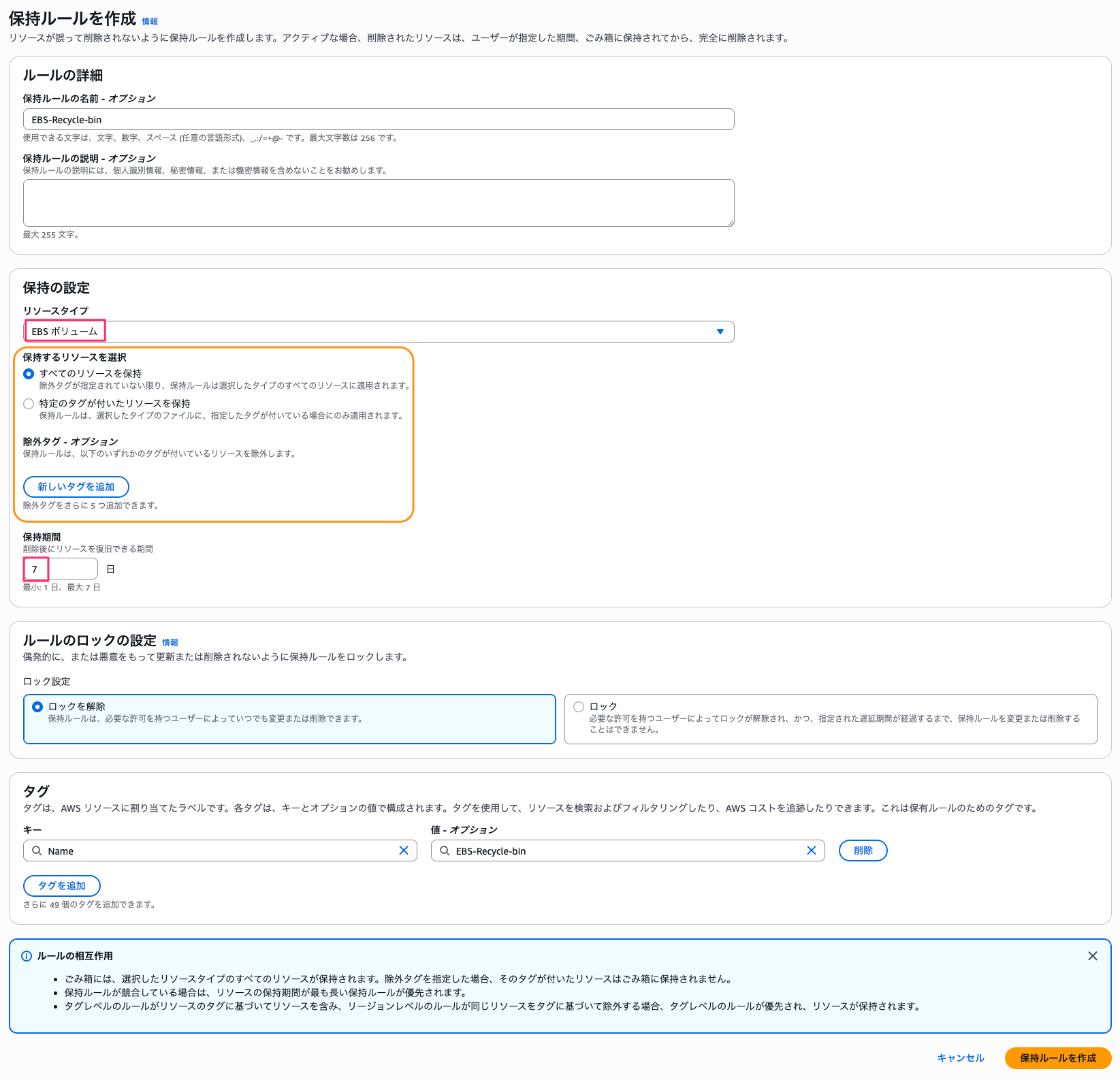Viewport: 1120px width, 1080px height.
Task: Choose the ロックを解除 lock setting
Action: tap(37, 707)
